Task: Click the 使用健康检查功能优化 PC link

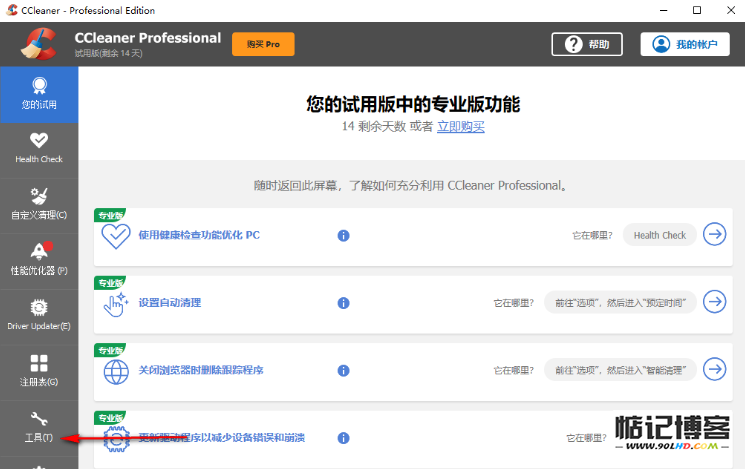Action: pos(199,235)
